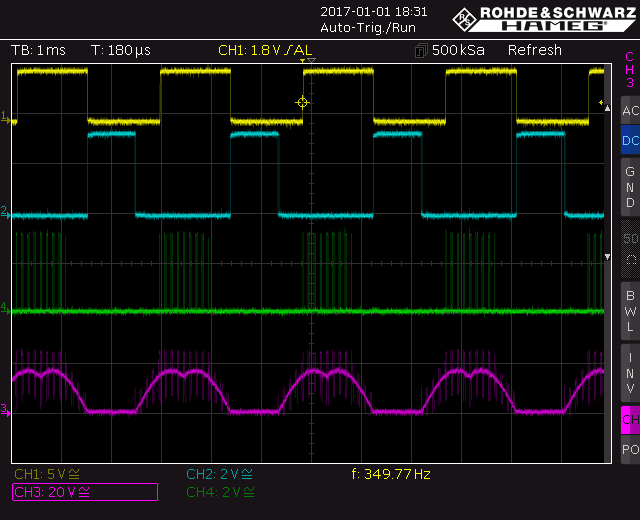Click the yellow channel 1 ground marker
The height and width of the screenshot is (520, 640).
(5, 118)
